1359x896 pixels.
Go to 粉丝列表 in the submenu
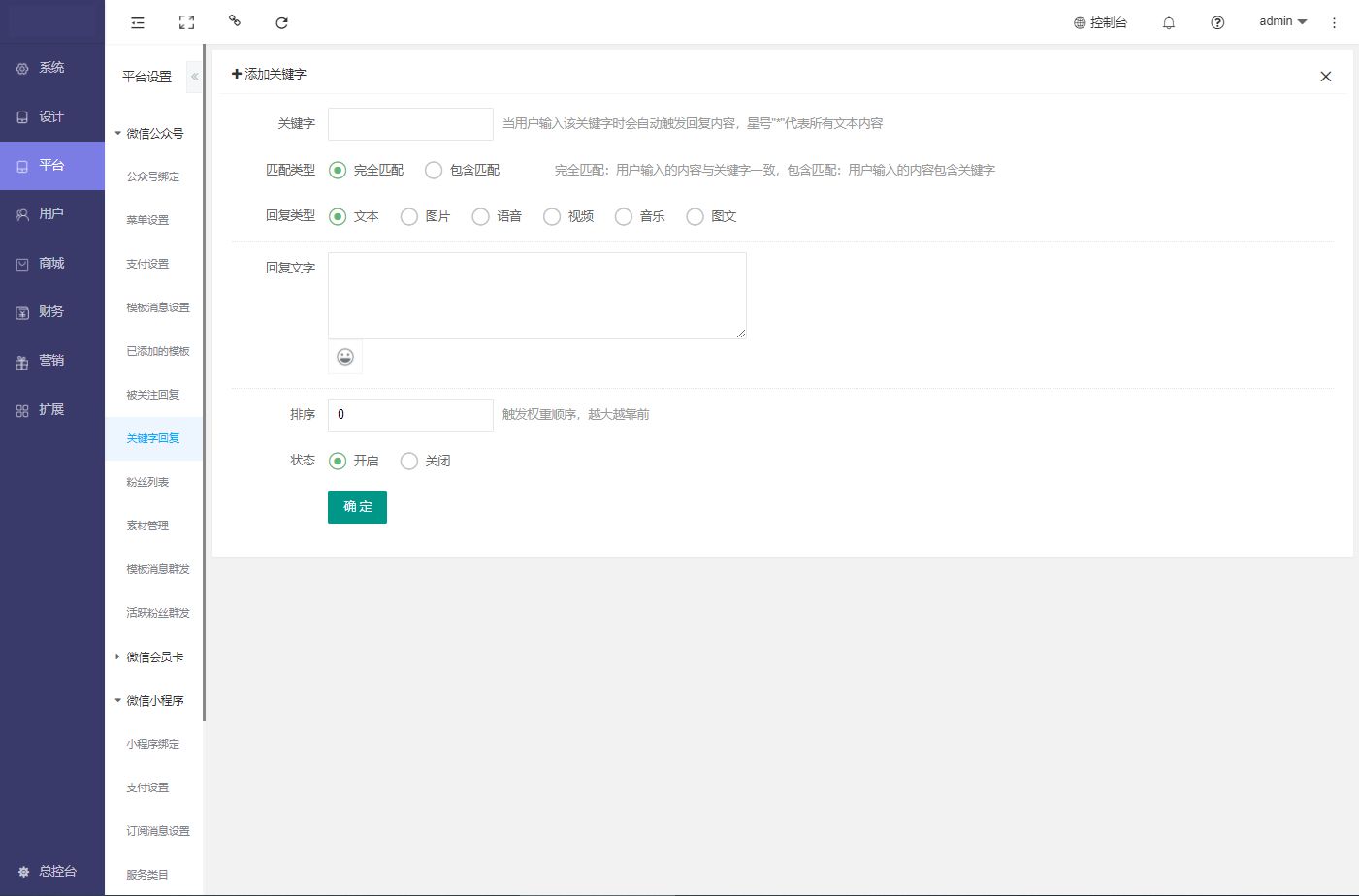(147, 482)
